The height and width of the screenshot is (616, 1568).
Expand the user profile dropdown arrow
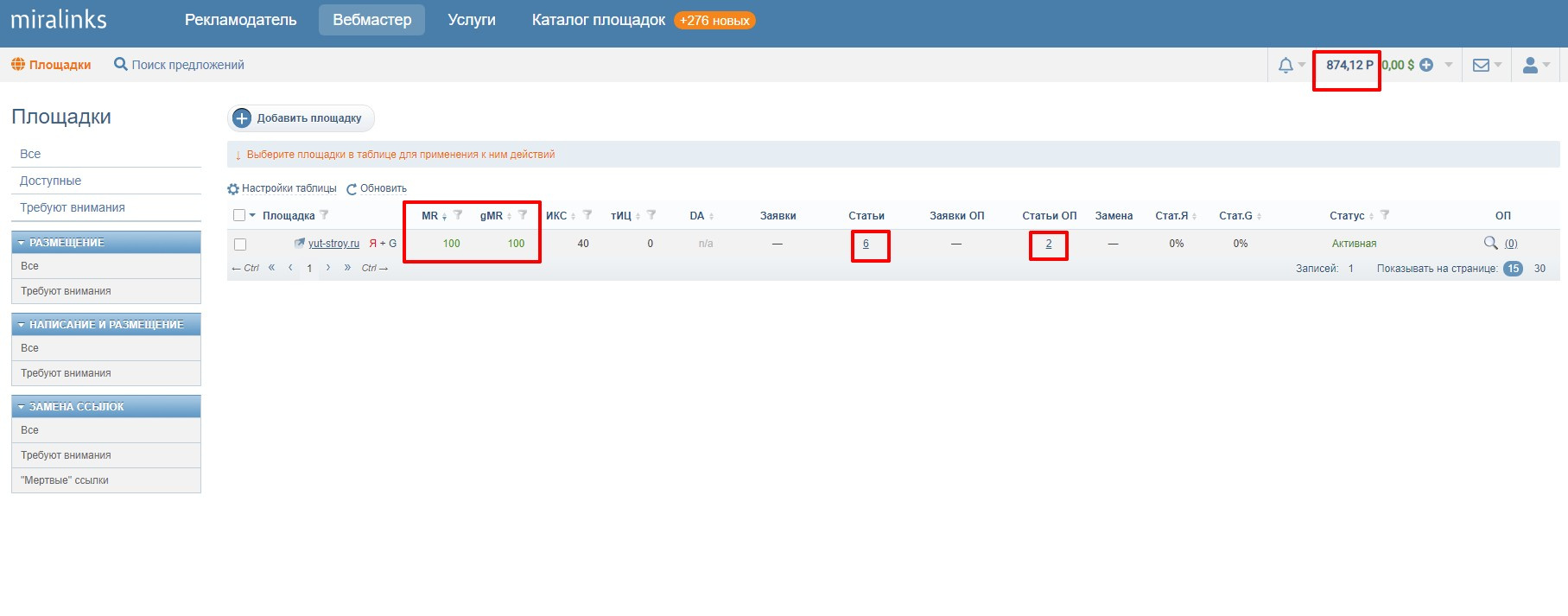coord(1546,65)
